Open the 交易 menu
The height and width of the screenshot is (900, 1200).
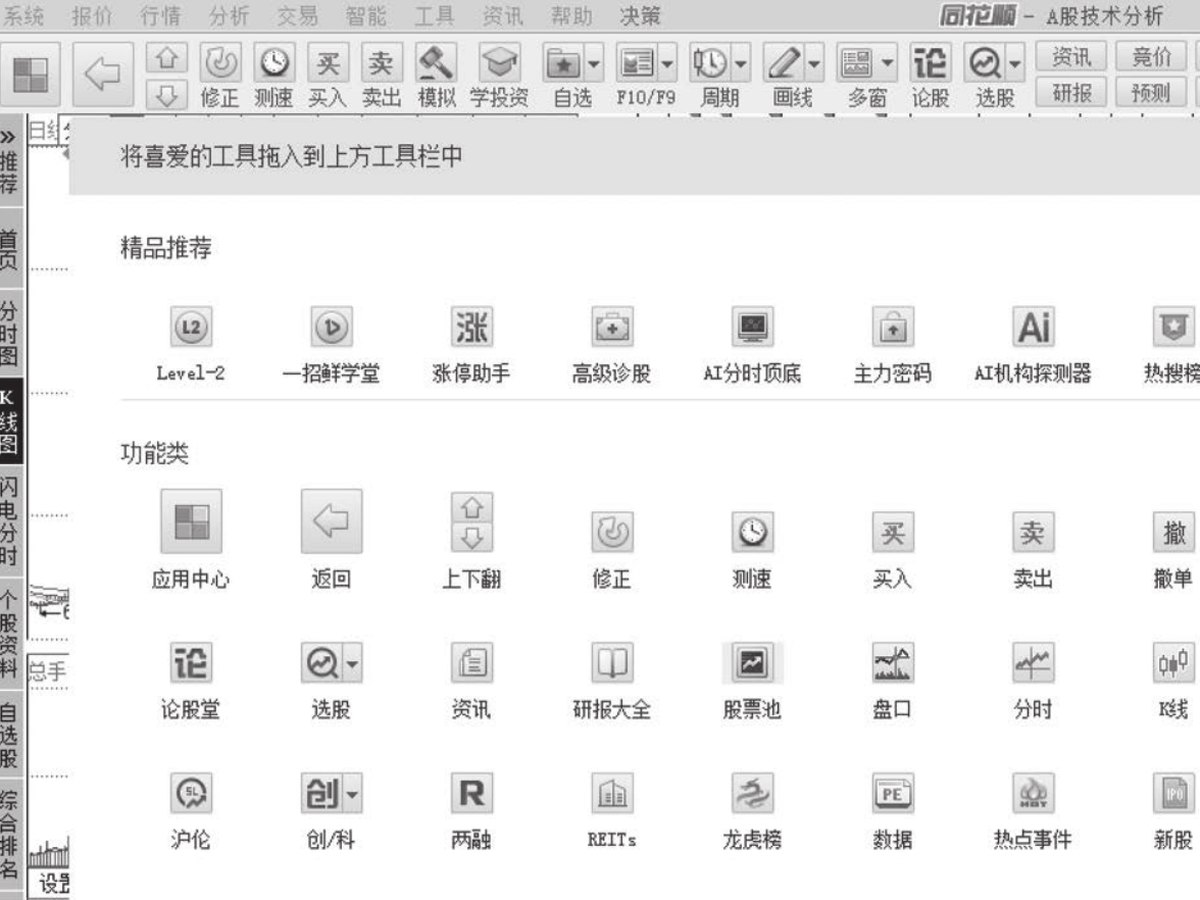coord(297,16)
